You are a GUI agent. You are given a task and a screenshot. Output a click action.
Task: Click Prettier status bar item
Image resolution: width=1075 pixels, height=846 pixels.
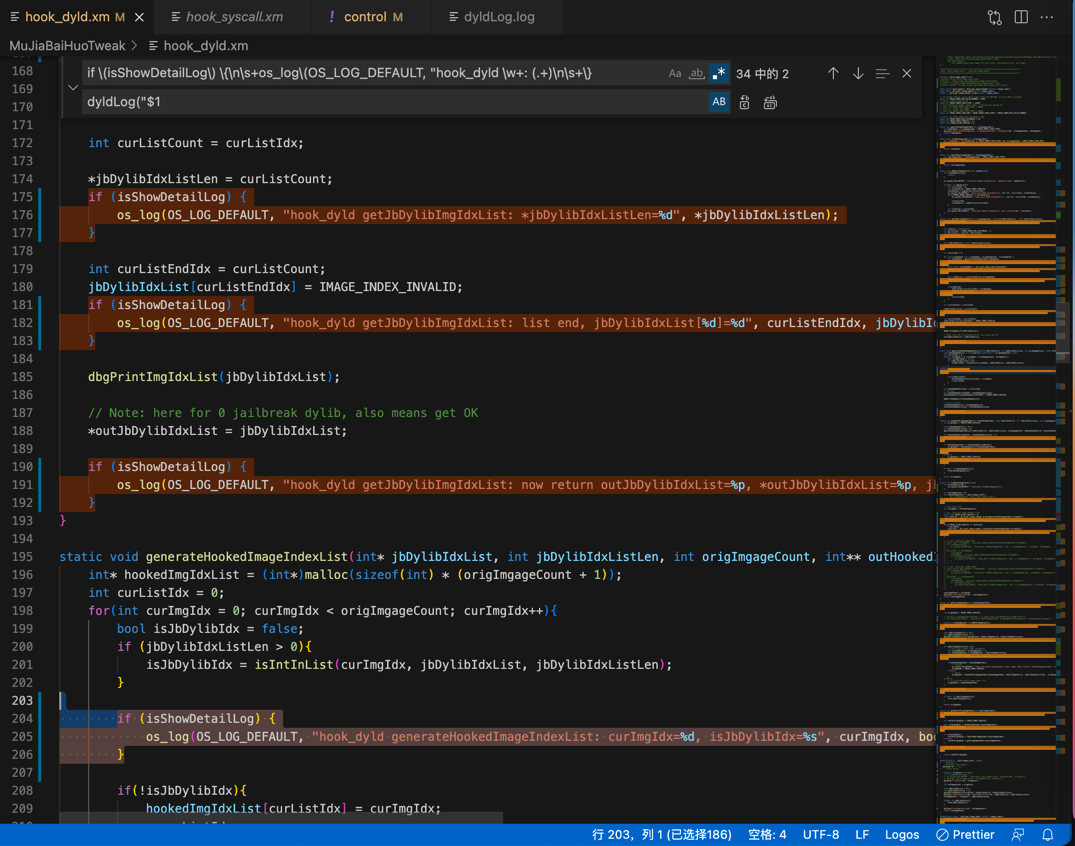965,834
